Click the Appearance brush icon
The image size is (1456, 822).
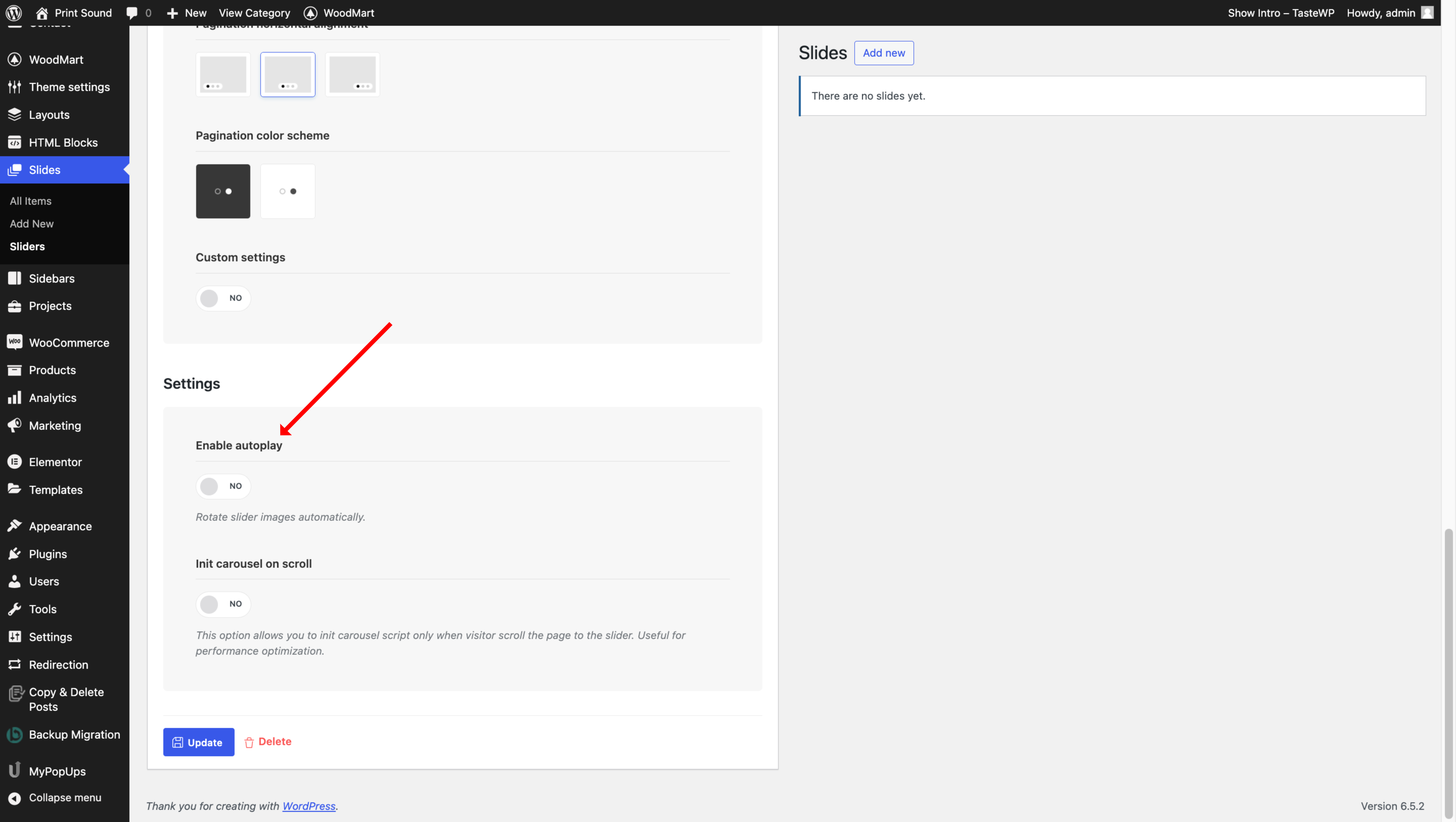click(x=15, y=526)
